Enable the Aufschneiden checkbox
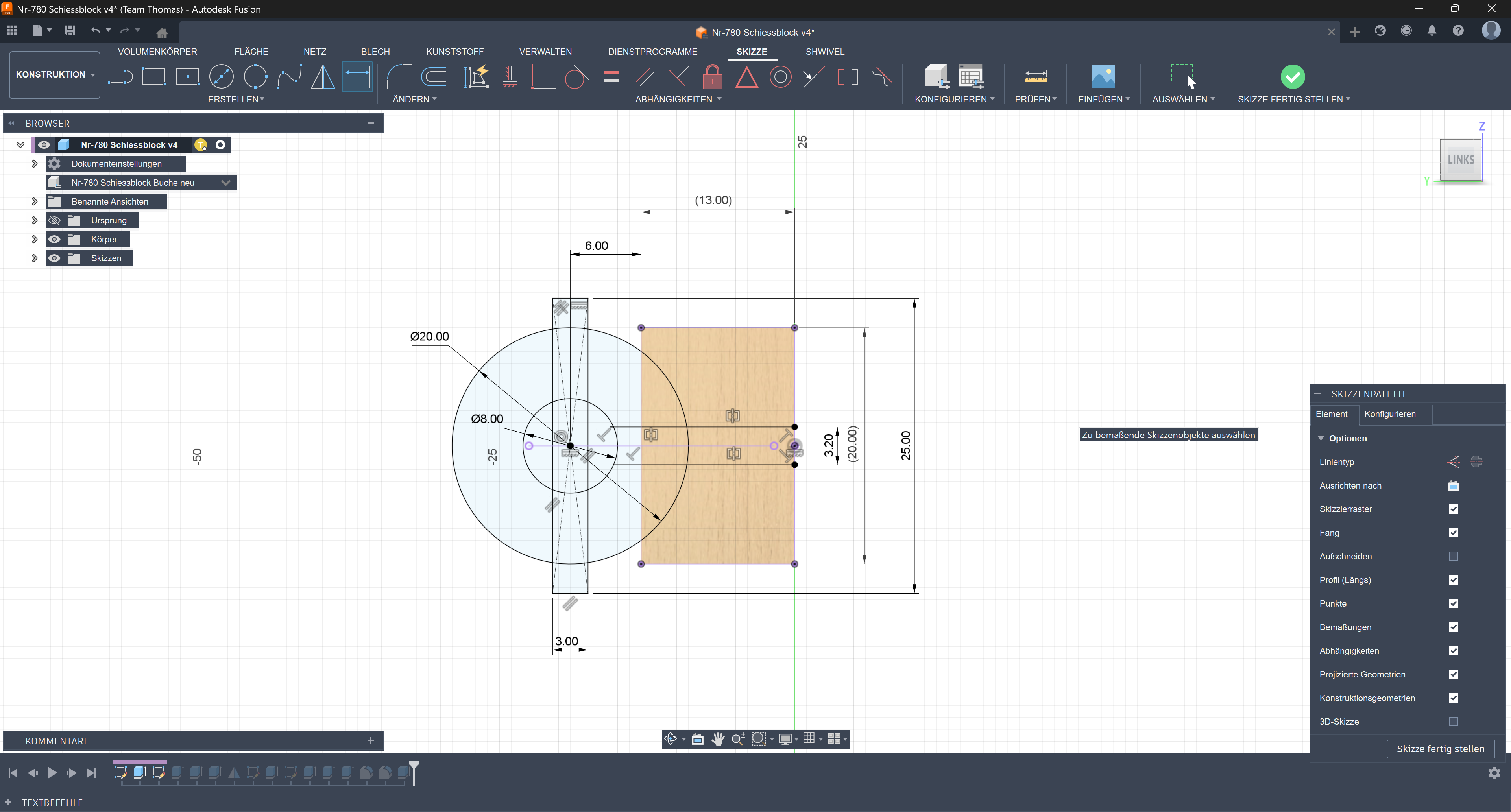 click(x=1453, y=556)
